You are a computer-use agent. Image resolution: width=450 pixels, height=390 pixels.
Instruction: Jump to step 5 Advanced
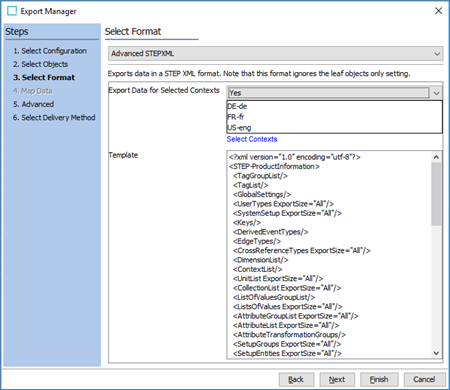[x=33, y=104]
